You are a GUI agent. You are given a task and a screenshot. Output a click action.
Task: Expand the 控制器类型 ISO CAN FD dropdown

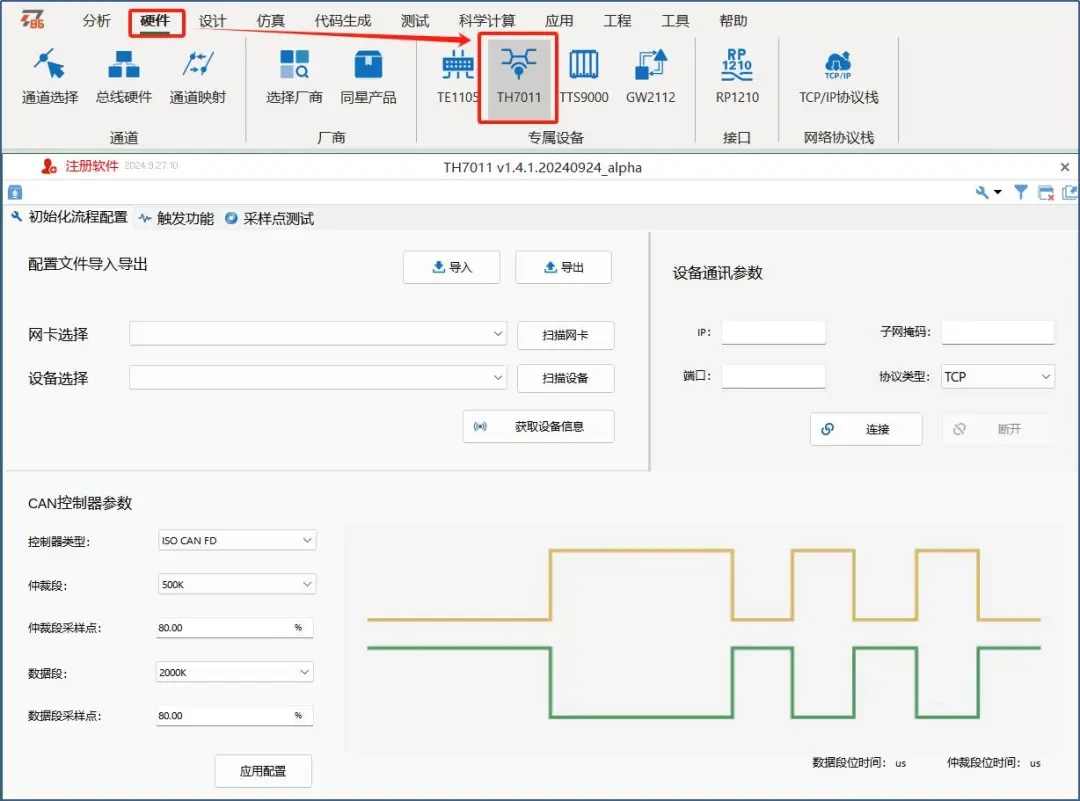click(x=237, y=540)
